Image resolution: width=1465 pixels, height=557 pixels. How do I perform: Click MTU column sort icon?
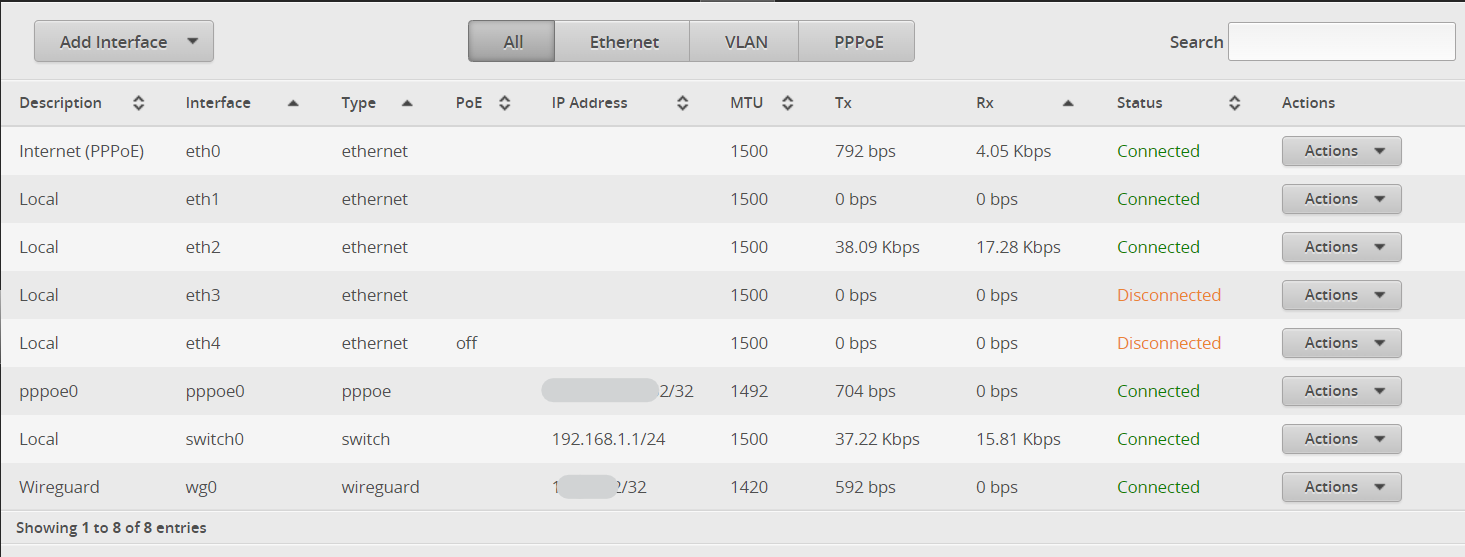coord(788,103)
